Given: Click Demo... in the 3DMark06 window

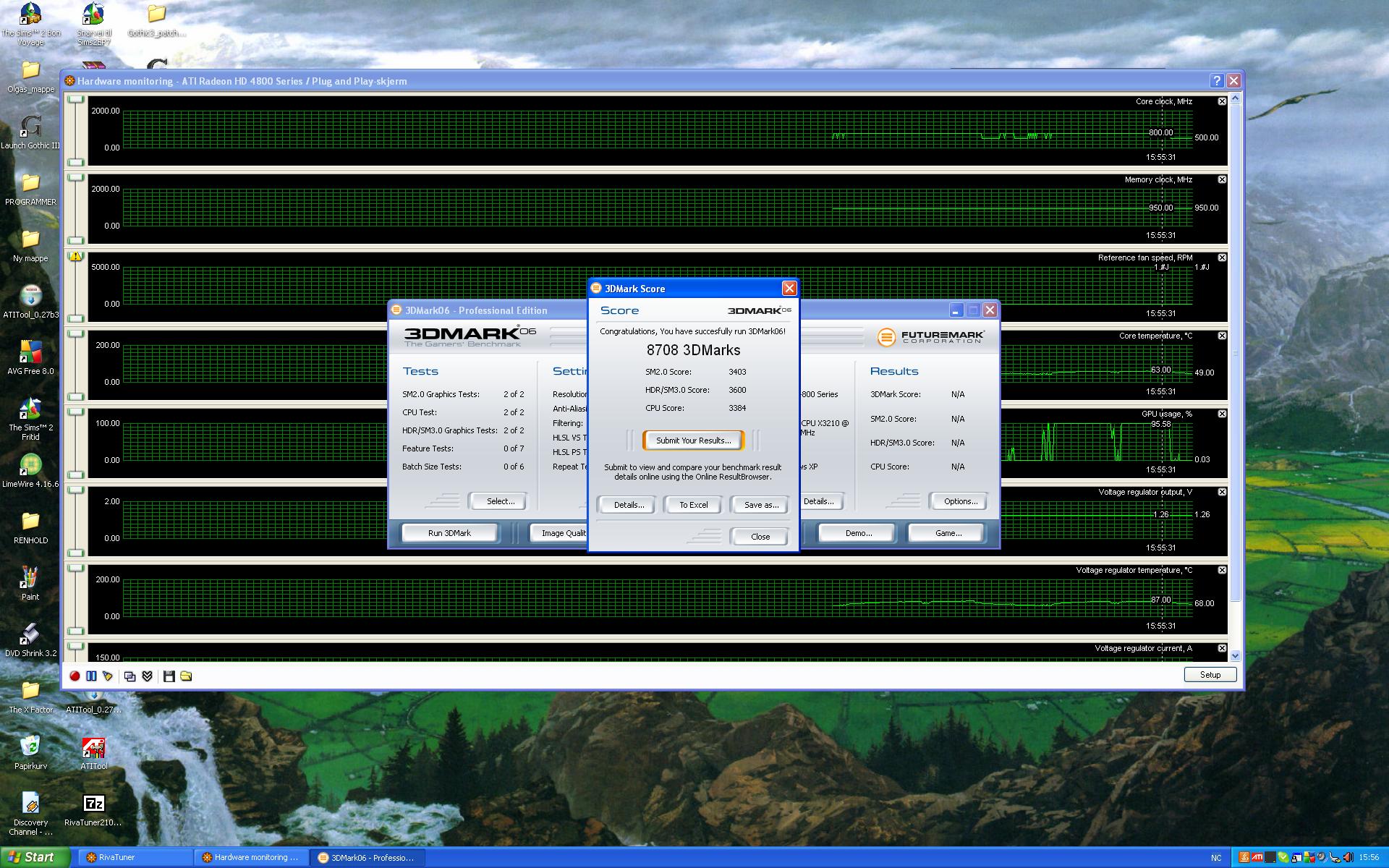Looking at the screenshot, I should point(859,533).
